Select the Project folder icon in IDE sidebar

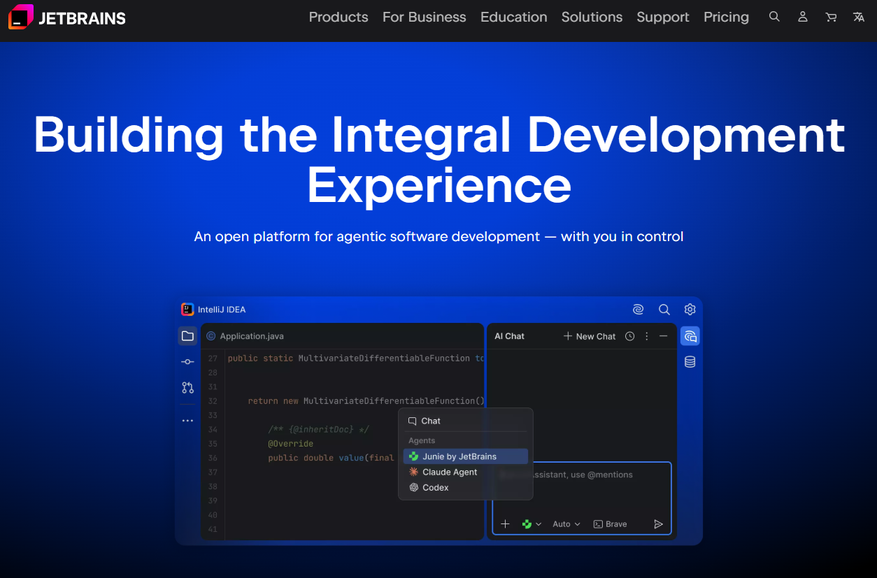click(x=188, y=336)
